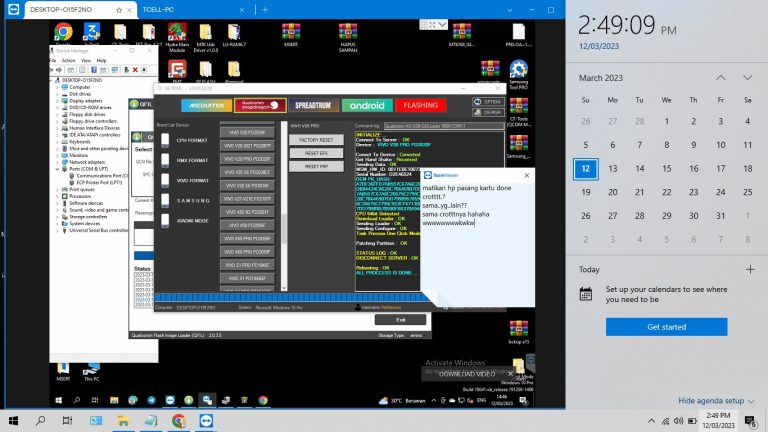Show hidden icons chevron in local tray
Viewport: 768px width, 432px height.
651,421
